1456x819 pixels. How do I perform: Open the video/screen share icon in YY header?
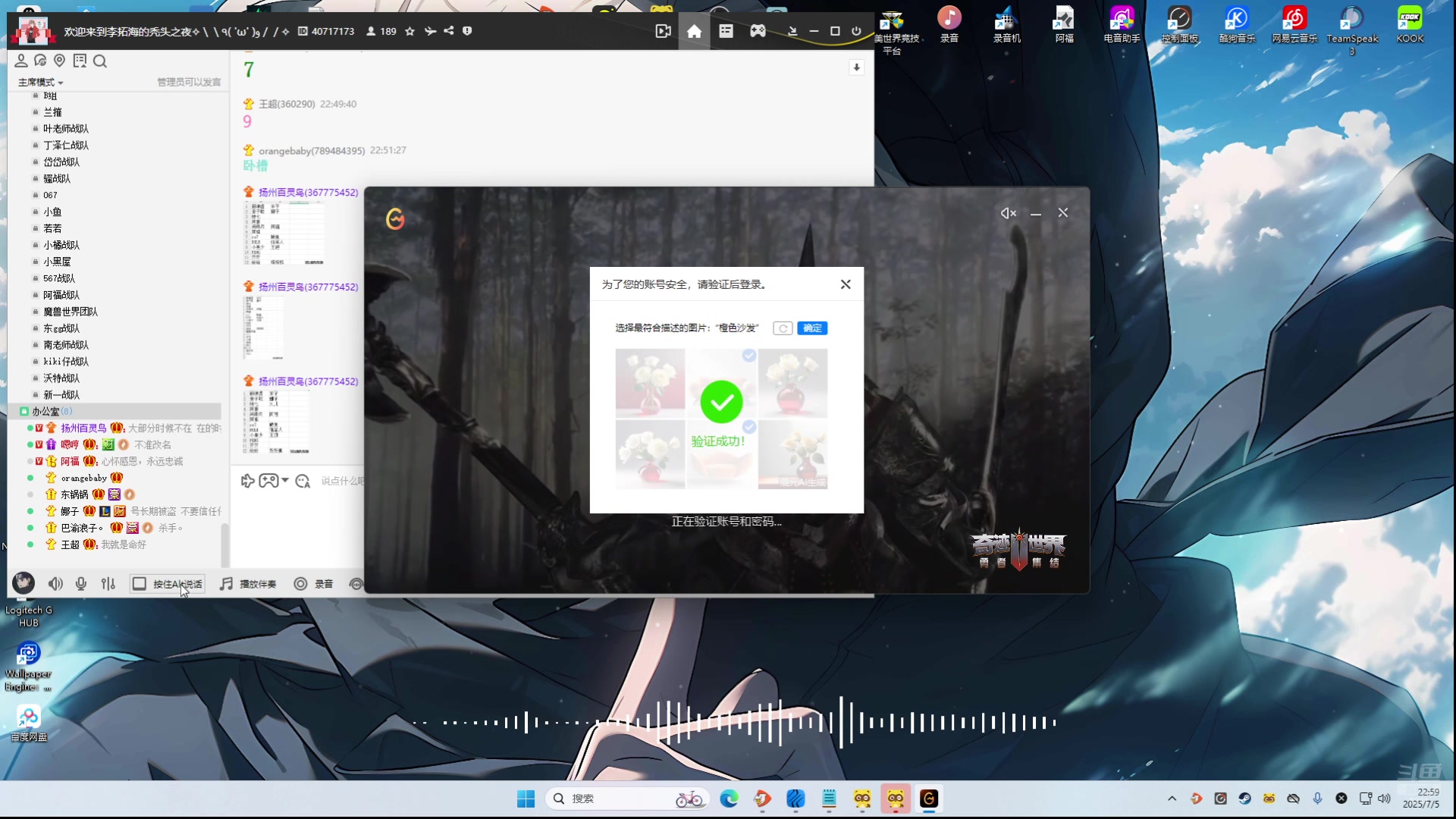(x=663, y=31)
